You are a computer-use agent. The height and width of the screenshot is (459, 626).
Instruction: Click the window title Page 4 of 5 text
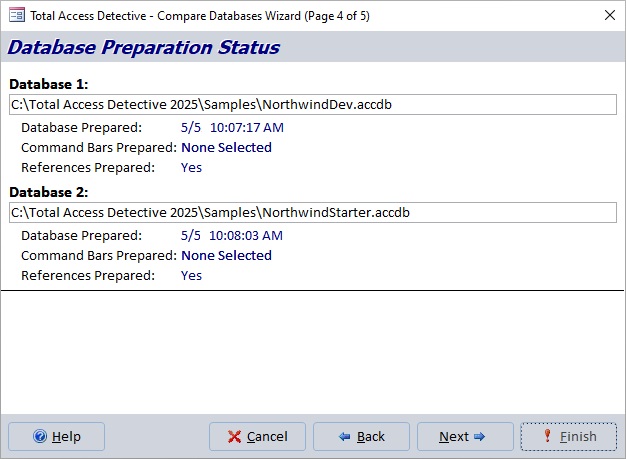(x=337, y=16)
